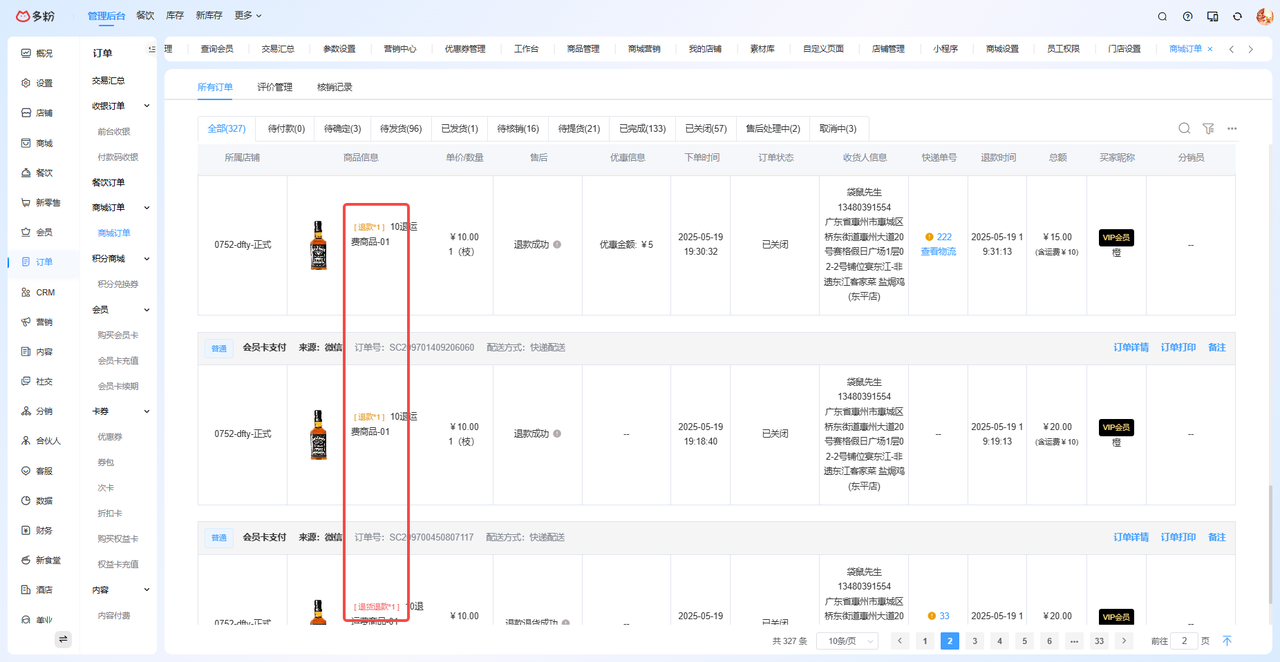Click the whiskey bottle thumbnail in first order
The width and height of the screenshot is (1280, 662).
pyautogui.click(x=318, y=245)
